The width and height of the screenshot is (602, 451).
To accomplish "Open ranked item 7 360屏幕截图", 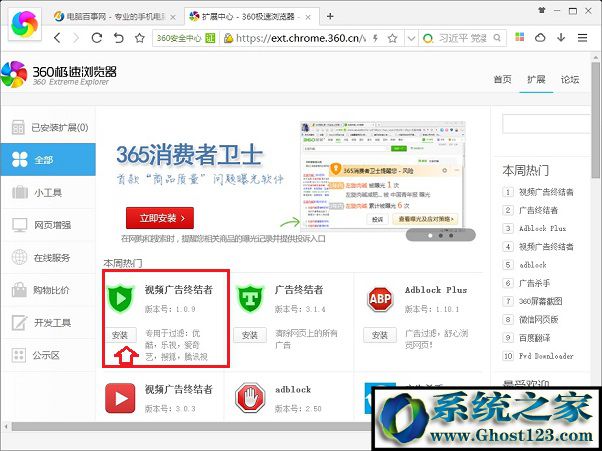I will tap(541, 301).
